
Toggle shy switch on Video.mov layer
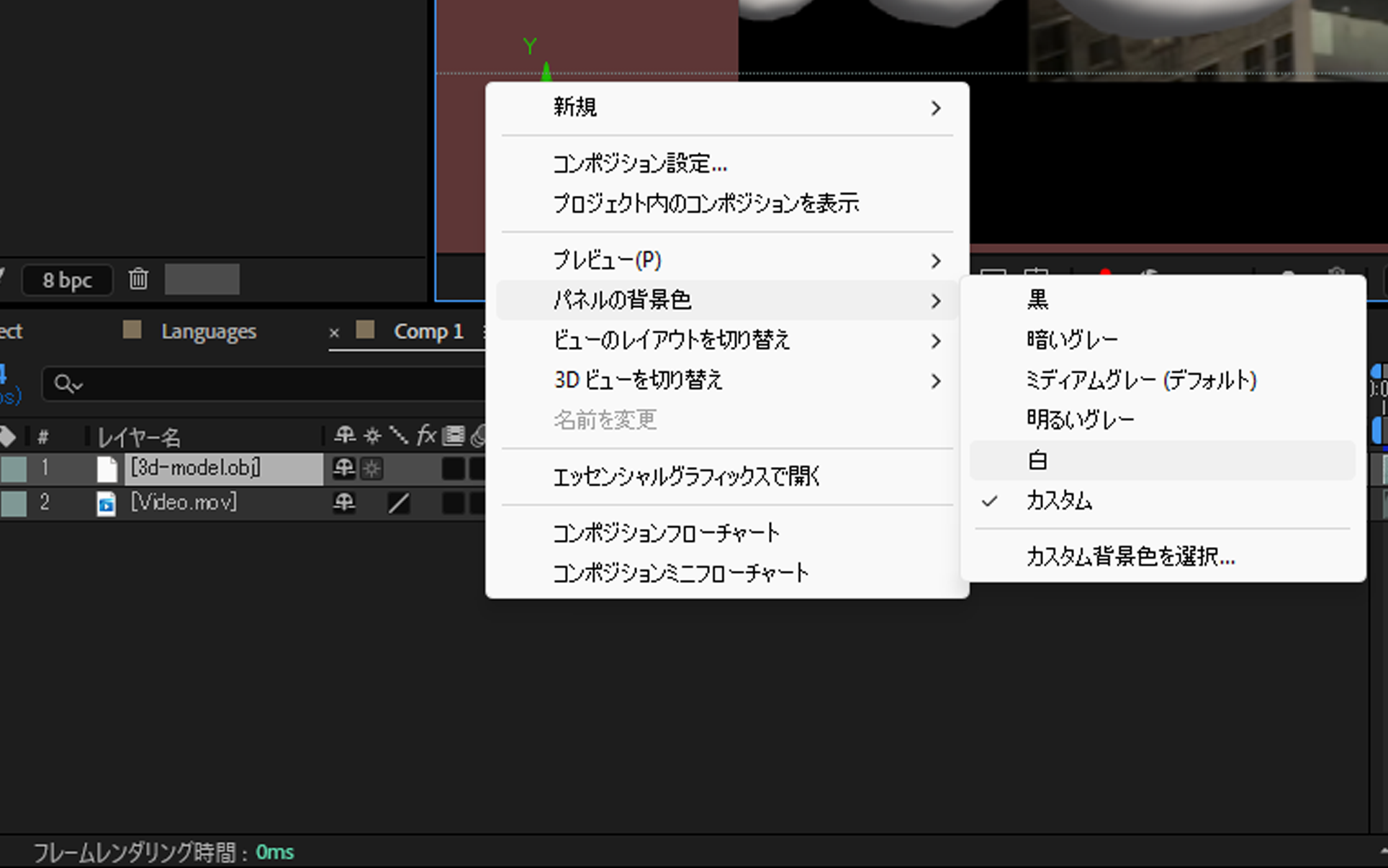pyautogui.click(x=344, y=503)
